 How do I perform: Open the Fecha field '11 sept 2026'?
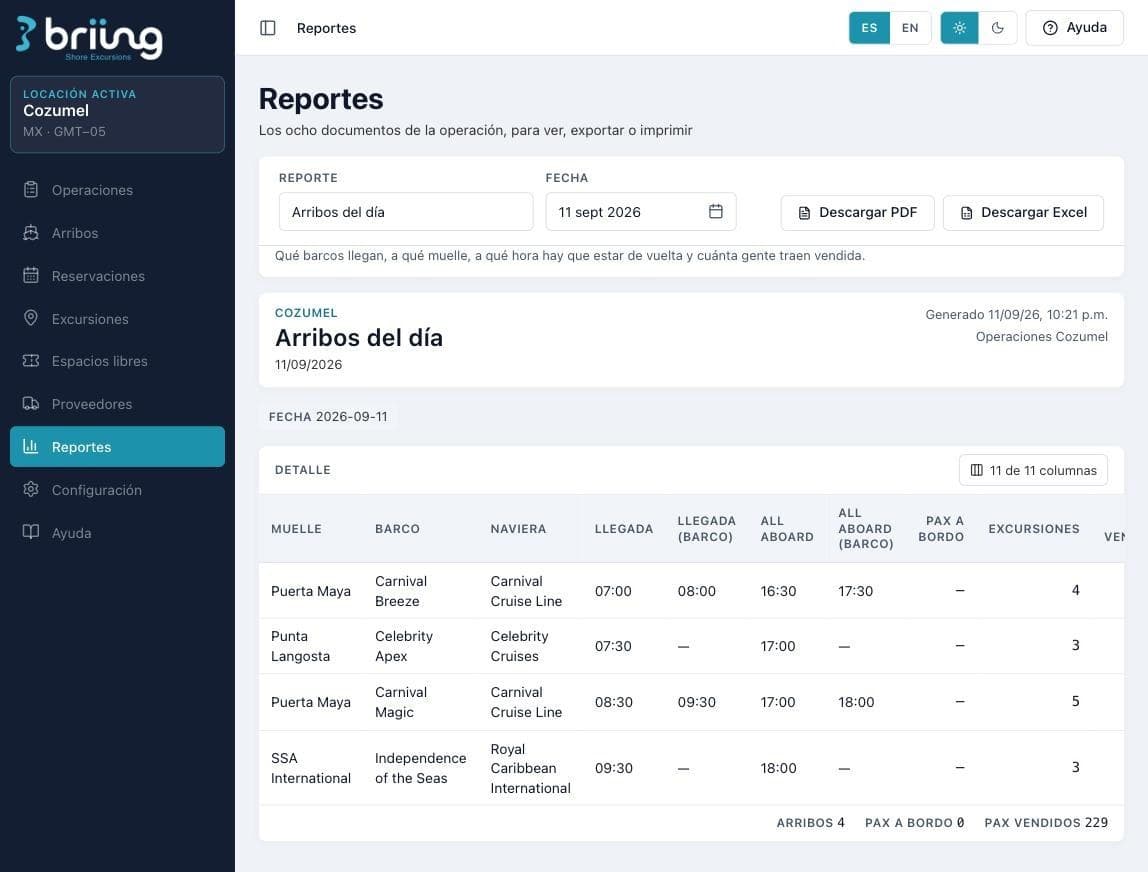(x=641, y=212)
